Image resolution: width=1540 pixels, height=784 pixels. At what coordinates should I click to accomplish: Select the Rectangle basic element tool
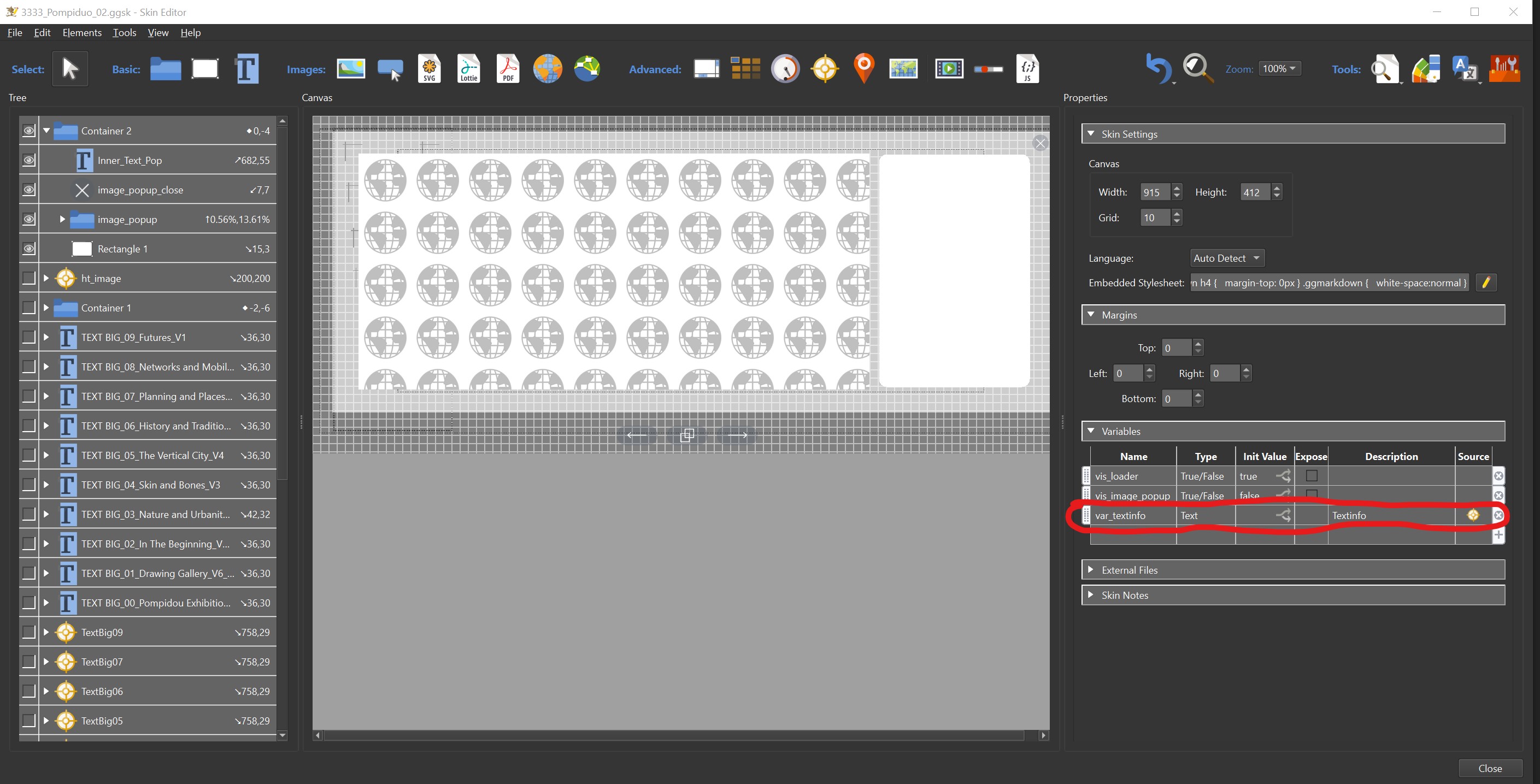(204, 68)
